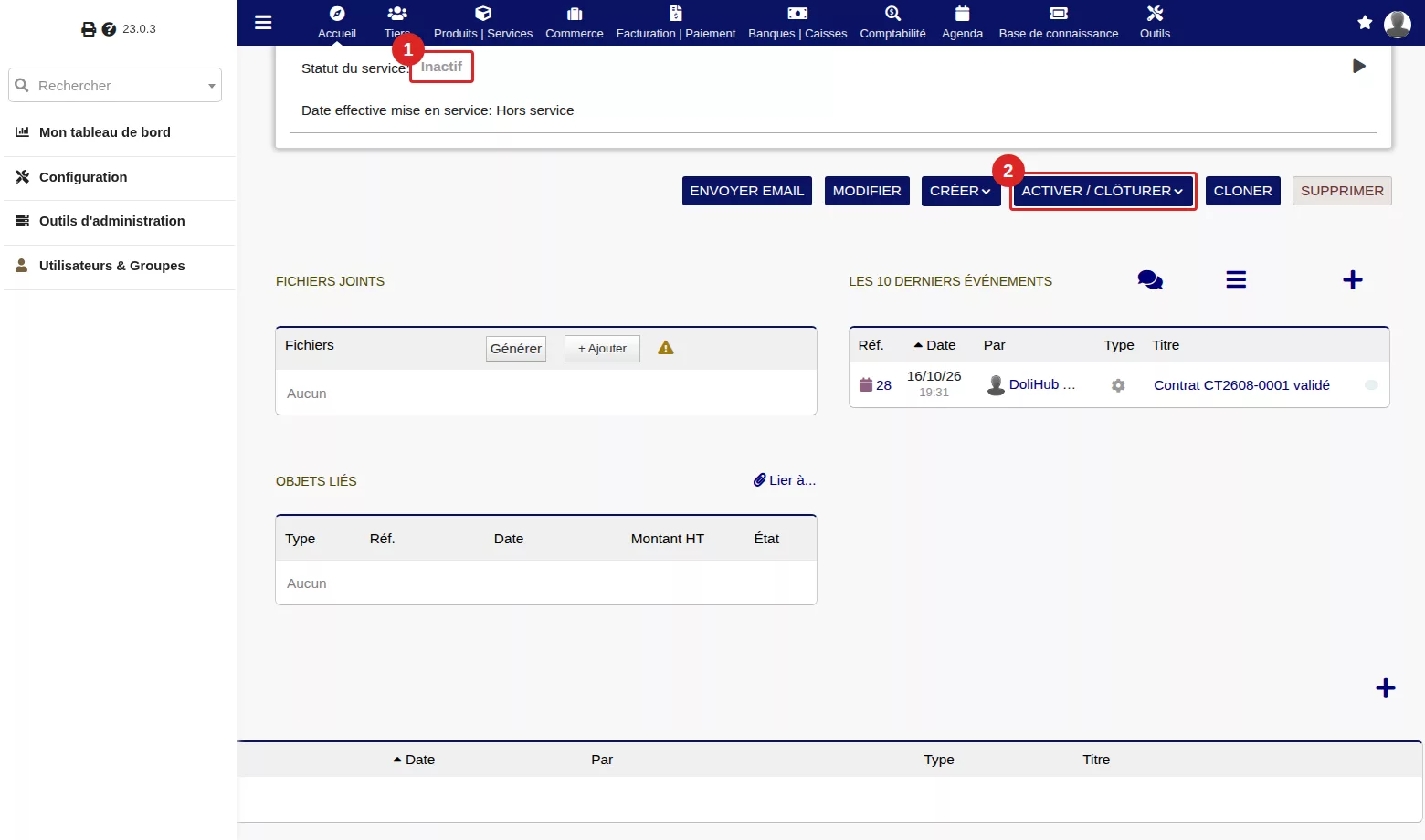Open the DoliHub user link

point(1042,384)
